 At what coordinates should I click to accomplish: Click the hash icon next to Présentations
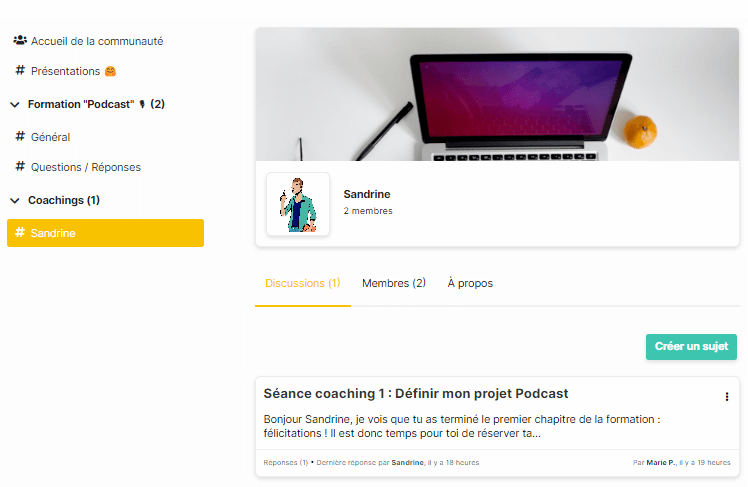click(20, 71)
